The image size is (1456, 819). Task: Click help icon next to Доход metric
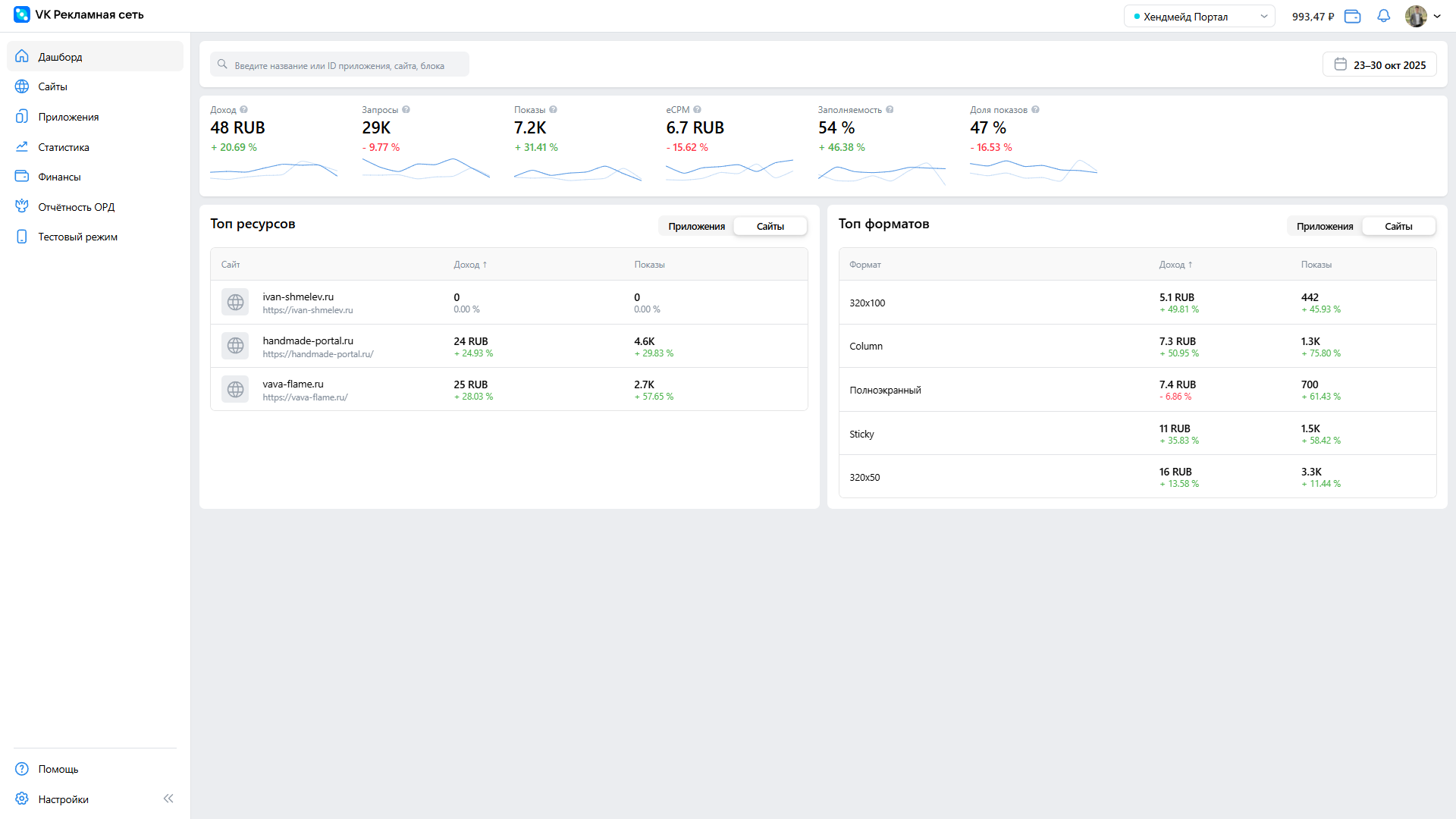(x=243, y=110)
